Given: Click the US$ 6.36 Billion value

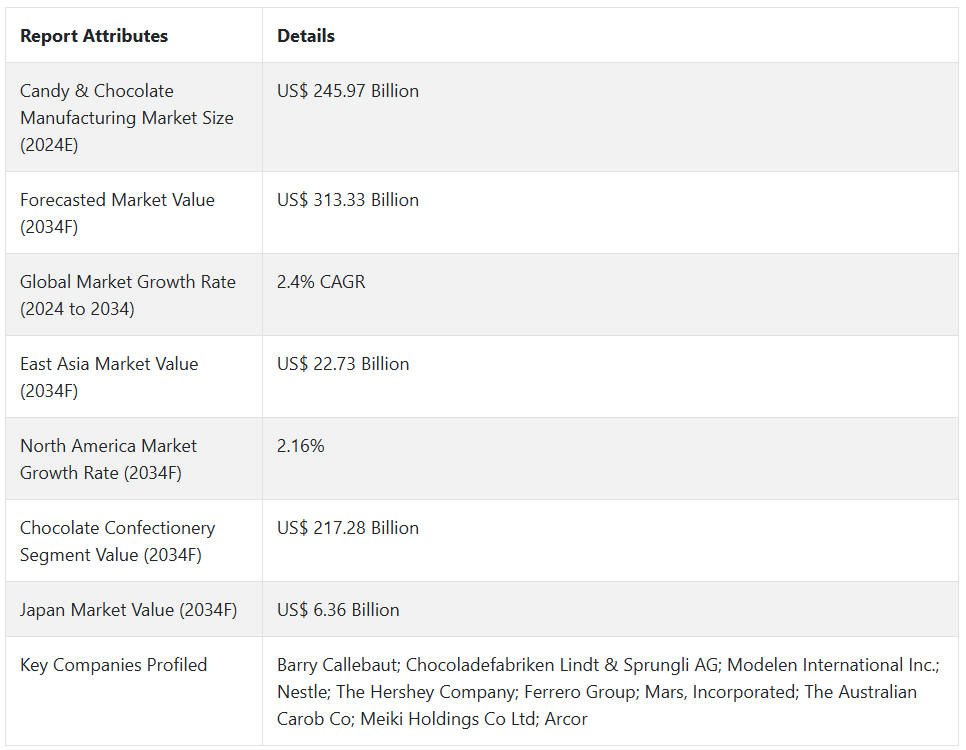Looking at the screenshot, I should click(x=338, y=610).
